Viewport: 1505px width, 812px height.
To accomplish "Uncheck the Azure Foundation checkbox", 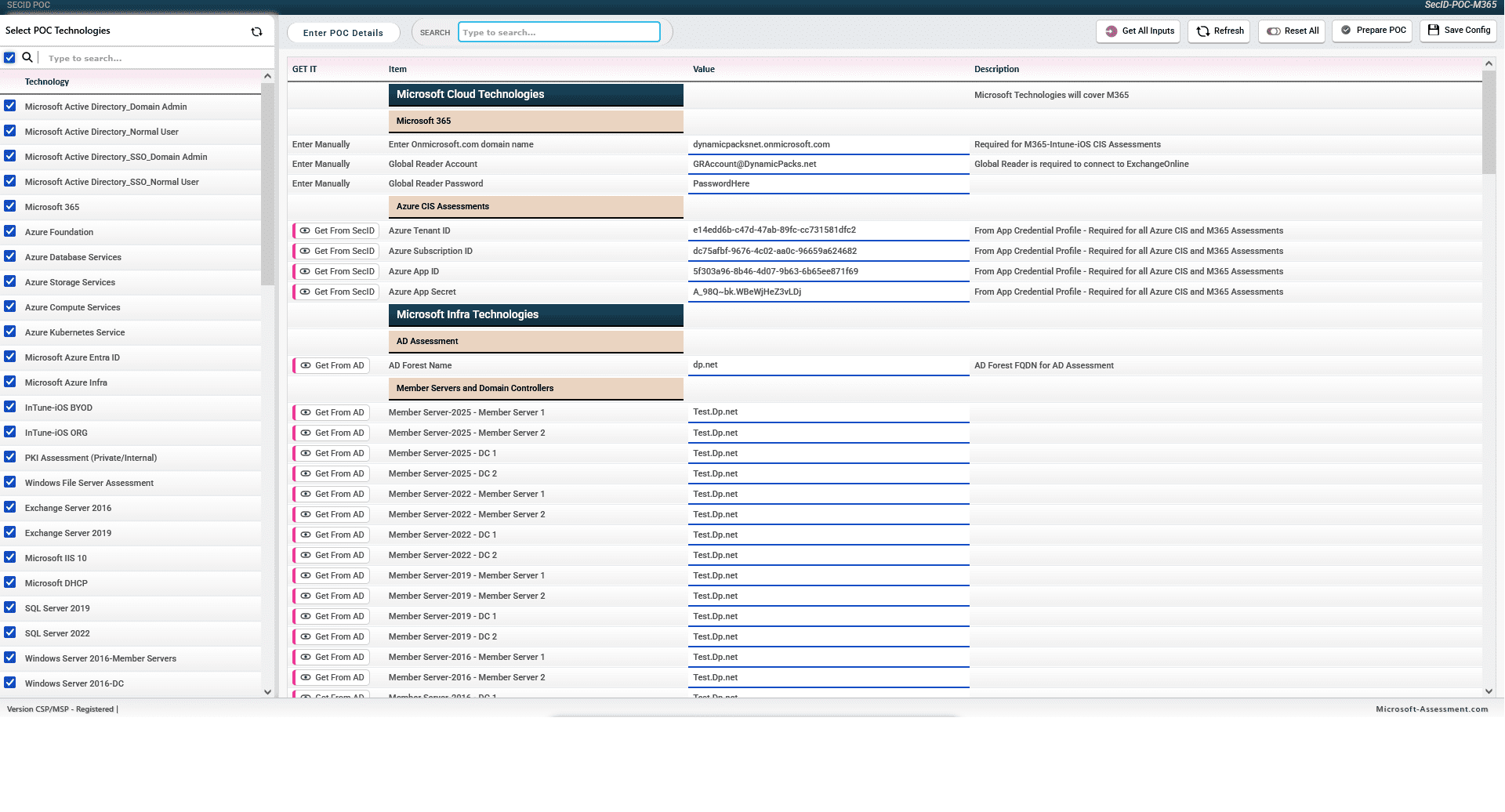I will coord(10,231).
